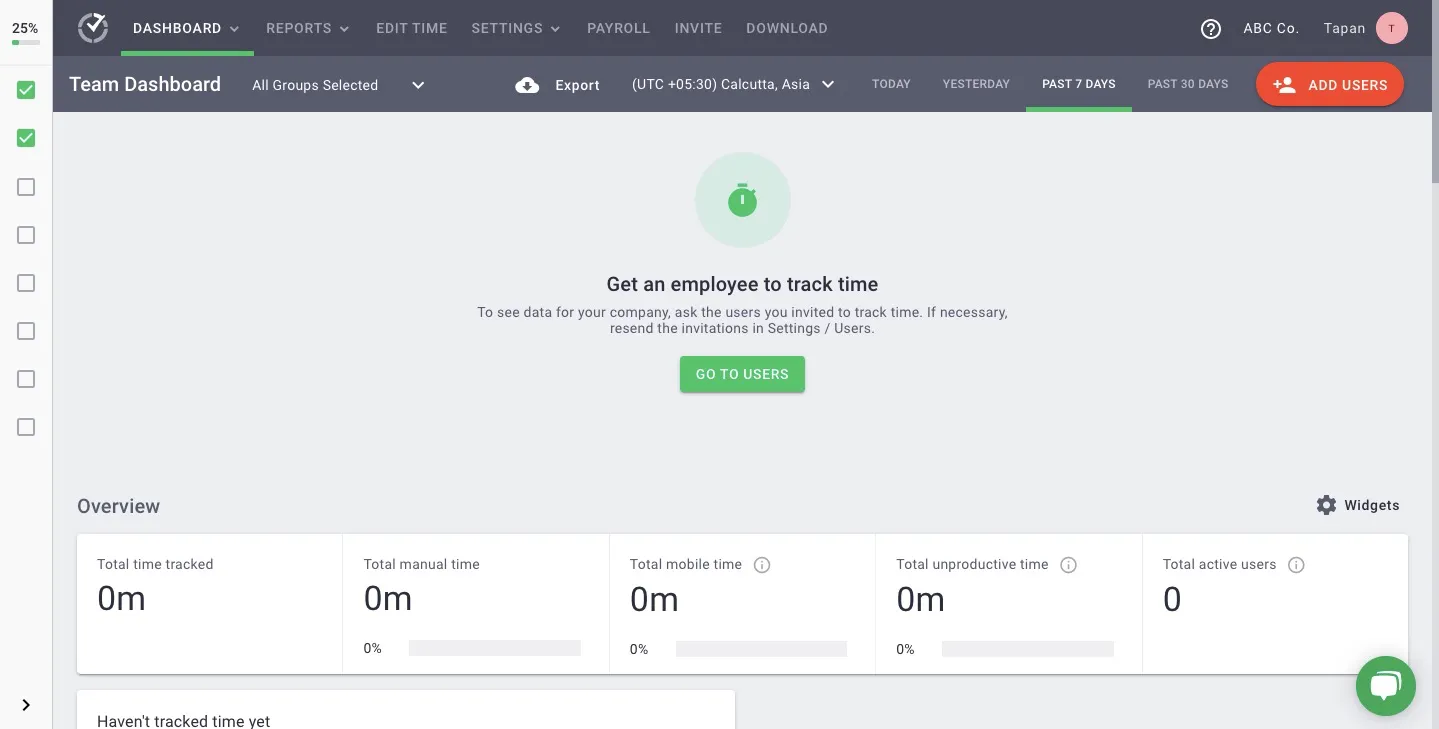This screenshot has width=1439, height=729.
Task: Click the Go To Users button
Action: click(742, 374)
